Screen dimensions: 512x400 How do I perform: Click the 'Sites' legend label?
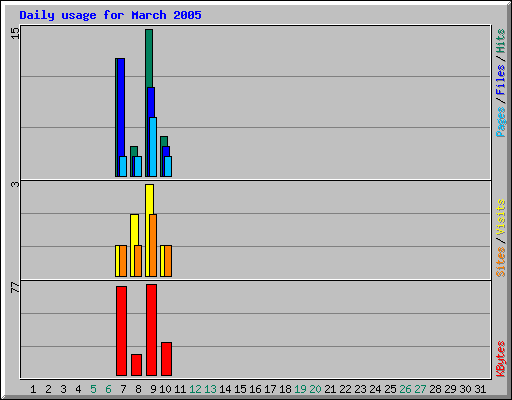click(x=500, y=262)
